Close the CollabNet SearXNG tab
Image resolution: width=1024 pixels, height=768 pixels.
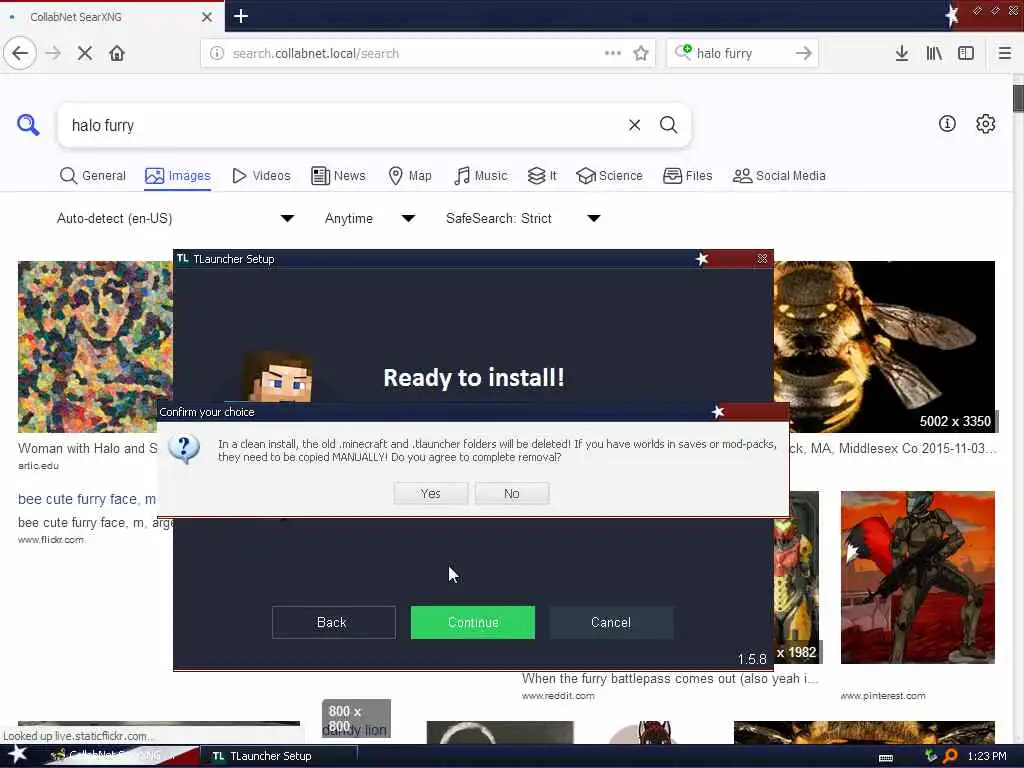pyautogui.click(x=206, y=17)
